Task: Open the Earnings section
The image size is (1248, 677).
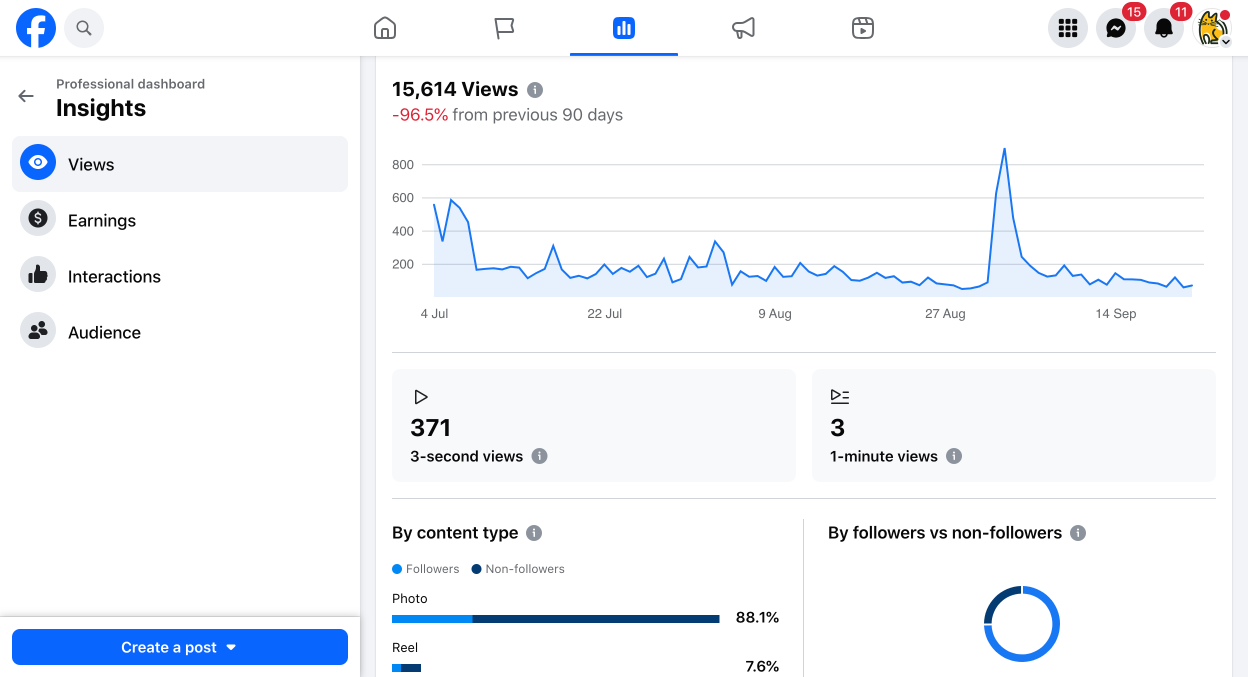Action: pos(180,220)
